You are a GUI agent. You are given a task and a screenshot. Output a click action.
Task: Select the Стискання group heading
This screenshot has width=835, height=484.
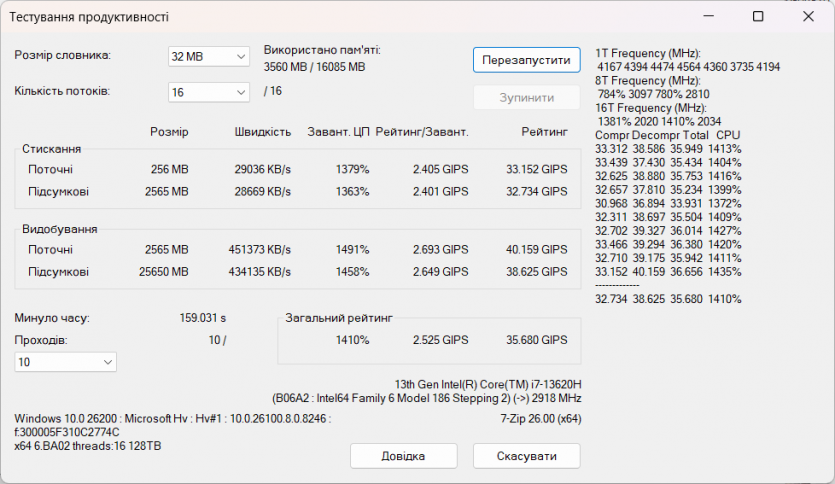click(52, 148)
